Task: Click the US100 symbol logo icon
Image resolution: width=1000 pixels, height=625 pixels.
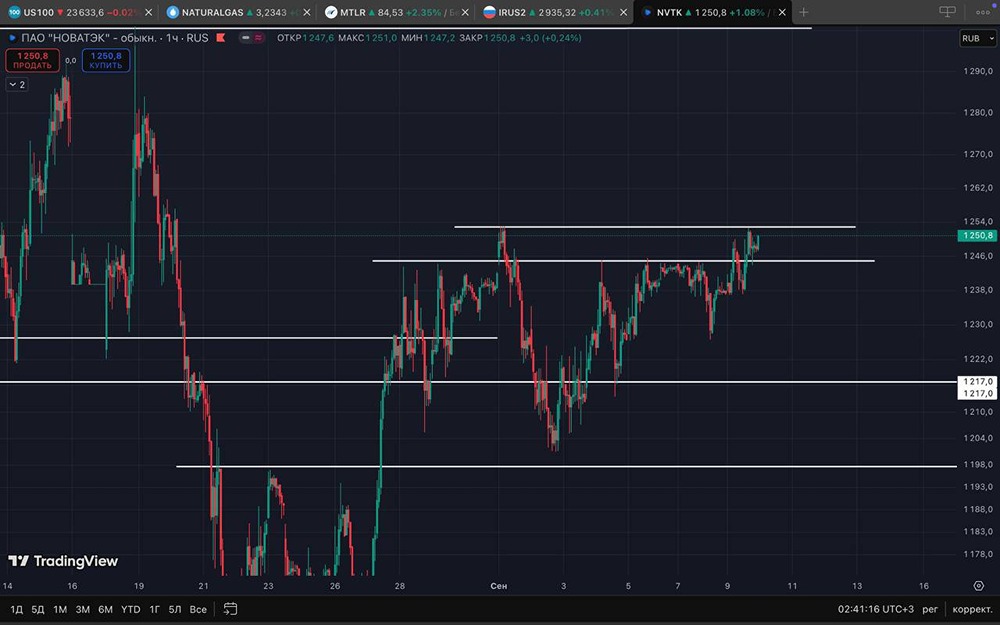Action: (x=14, y=12)
